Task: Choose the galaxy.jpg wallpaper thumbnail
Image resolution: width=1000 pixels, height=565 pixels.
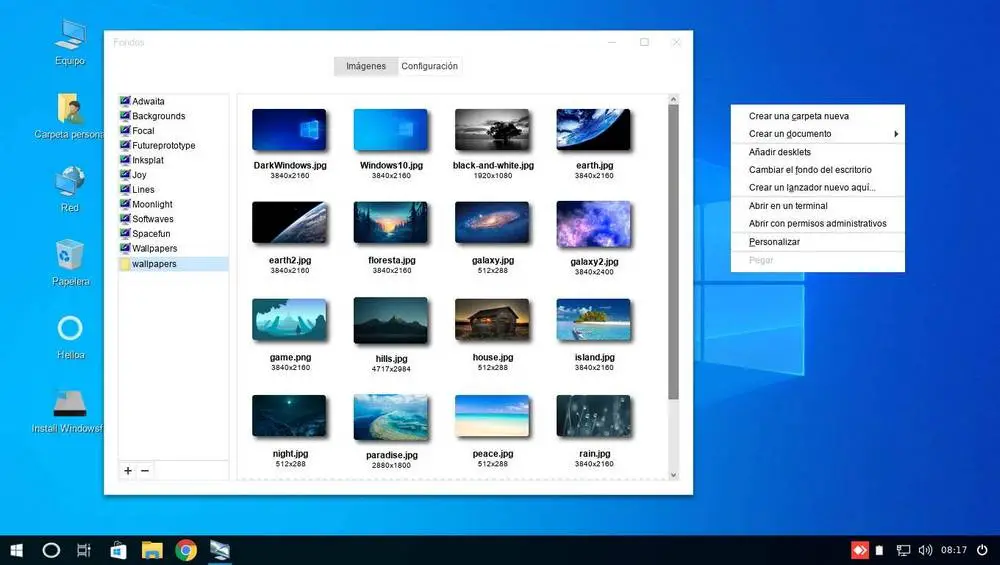Action: tap(492, 223)
